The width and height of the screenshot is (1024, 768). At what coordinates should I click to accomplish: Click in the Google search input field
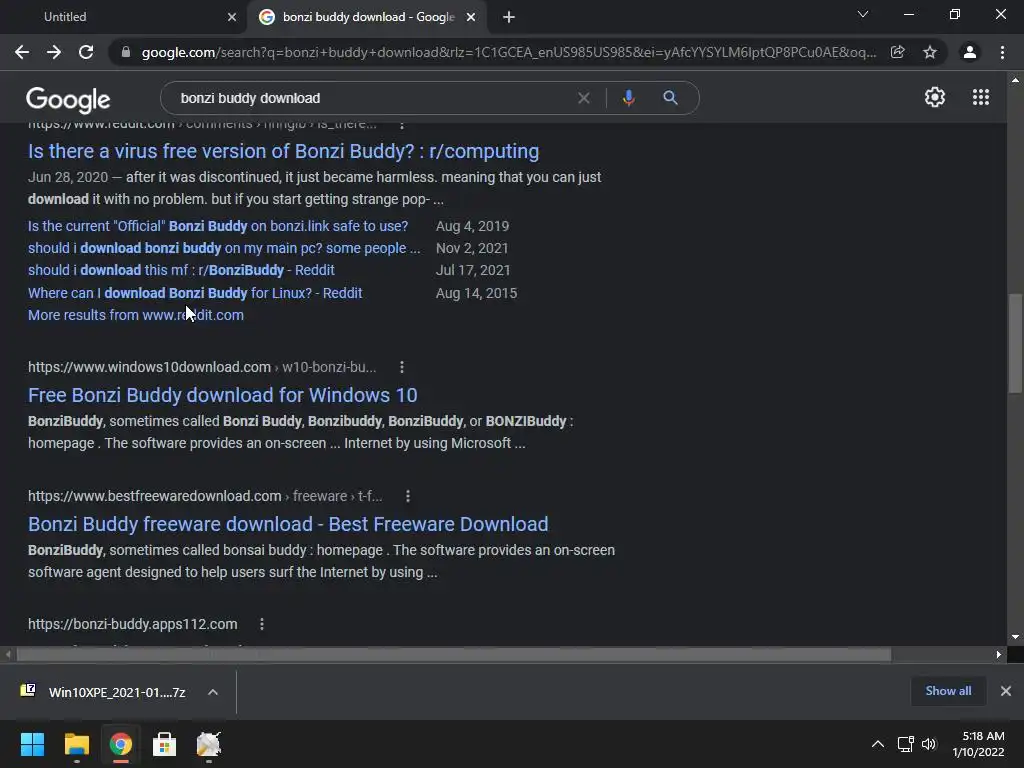pos(372,98)
